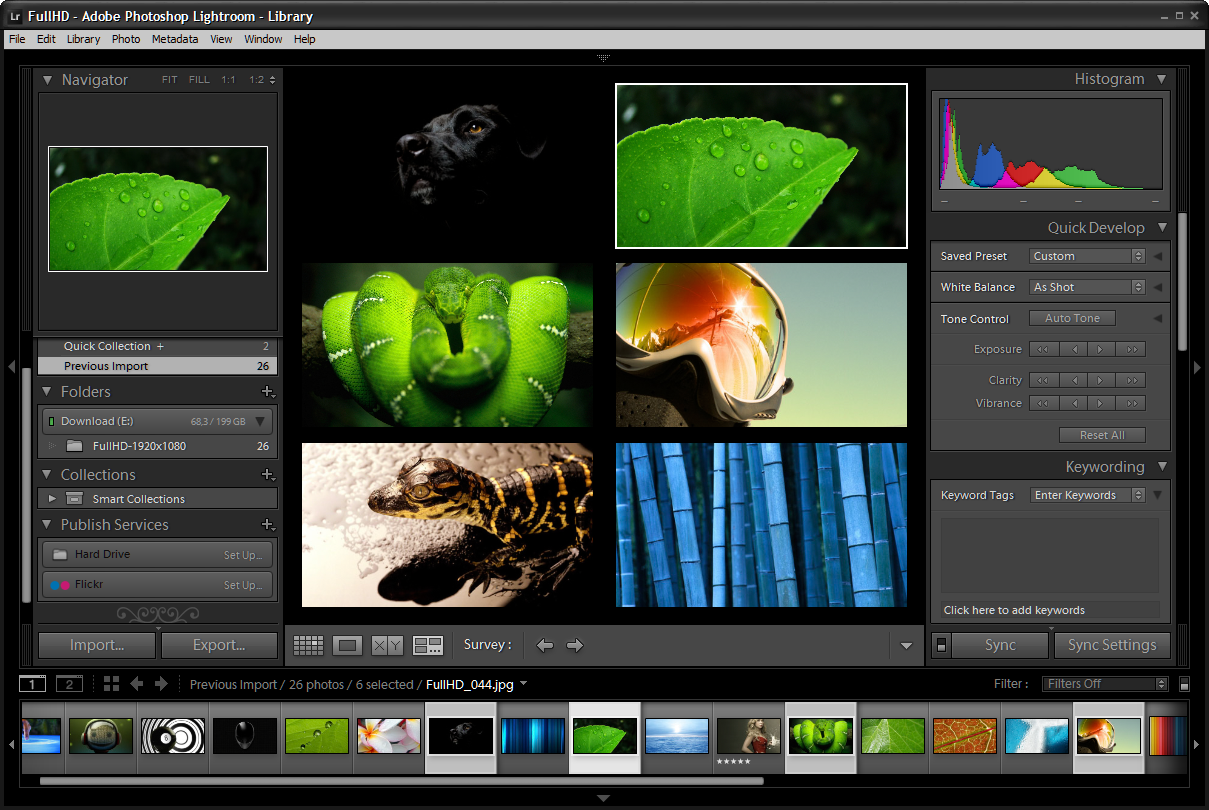Collapse the Folders panel
This screenshot has width=1209, height=810.
46,392
